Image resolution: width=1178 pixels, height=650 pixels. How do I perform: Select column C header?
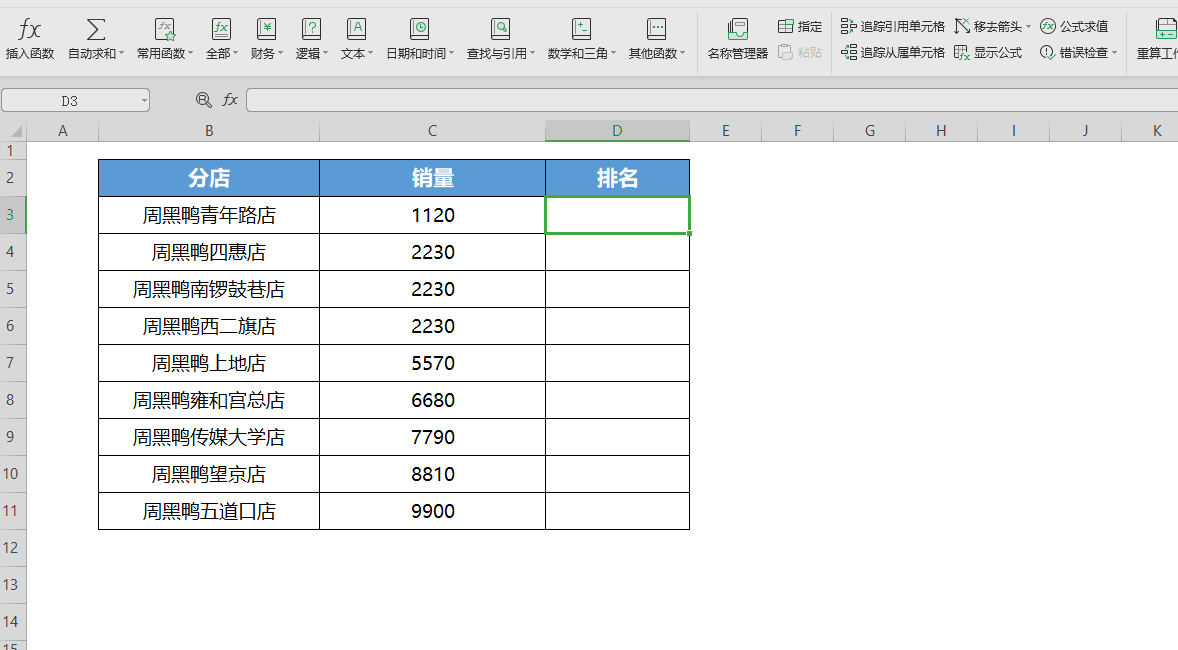[x=432, y=131]
